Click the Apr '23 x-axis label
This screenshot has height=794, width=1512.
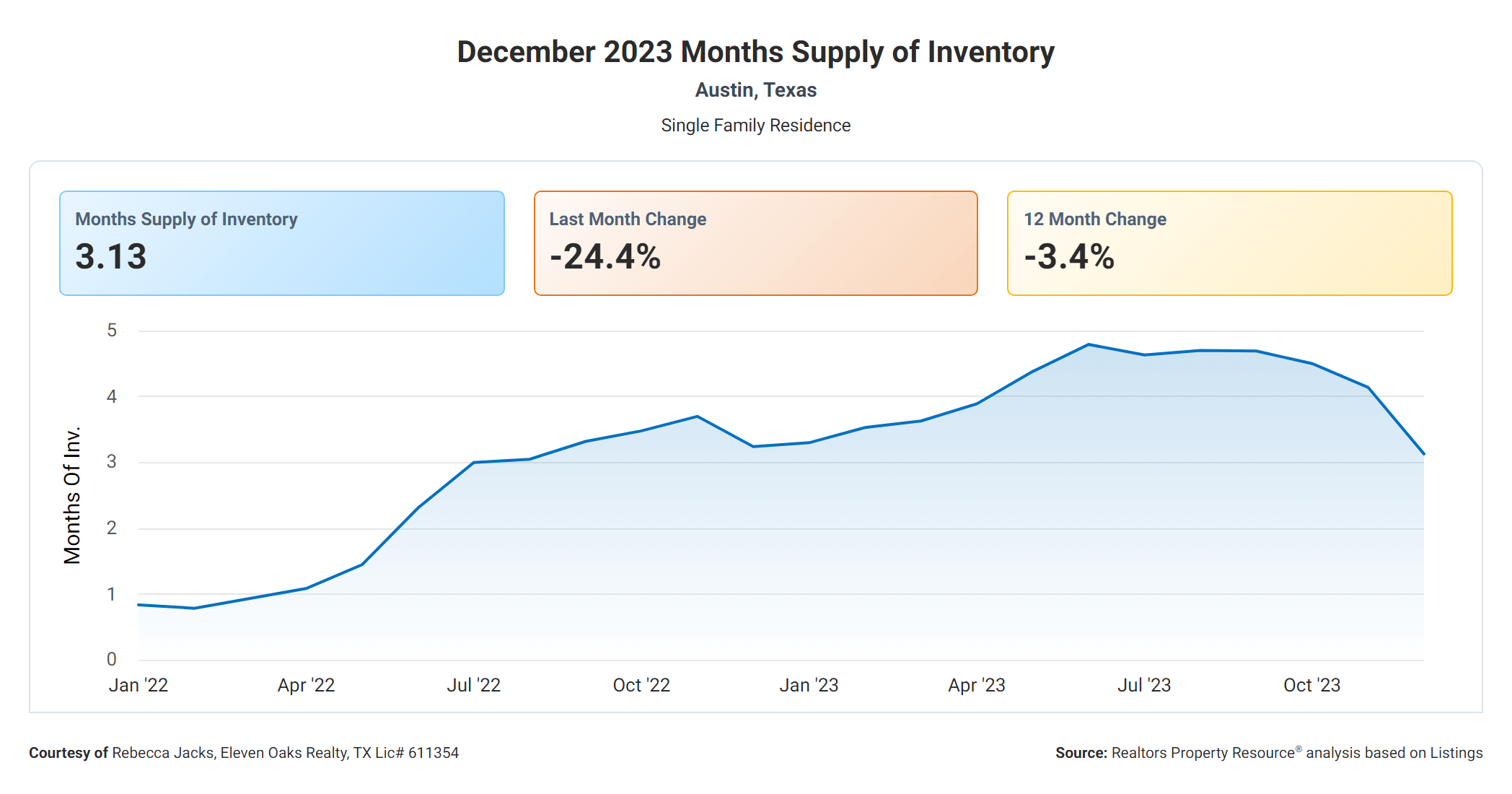point(976,685)
